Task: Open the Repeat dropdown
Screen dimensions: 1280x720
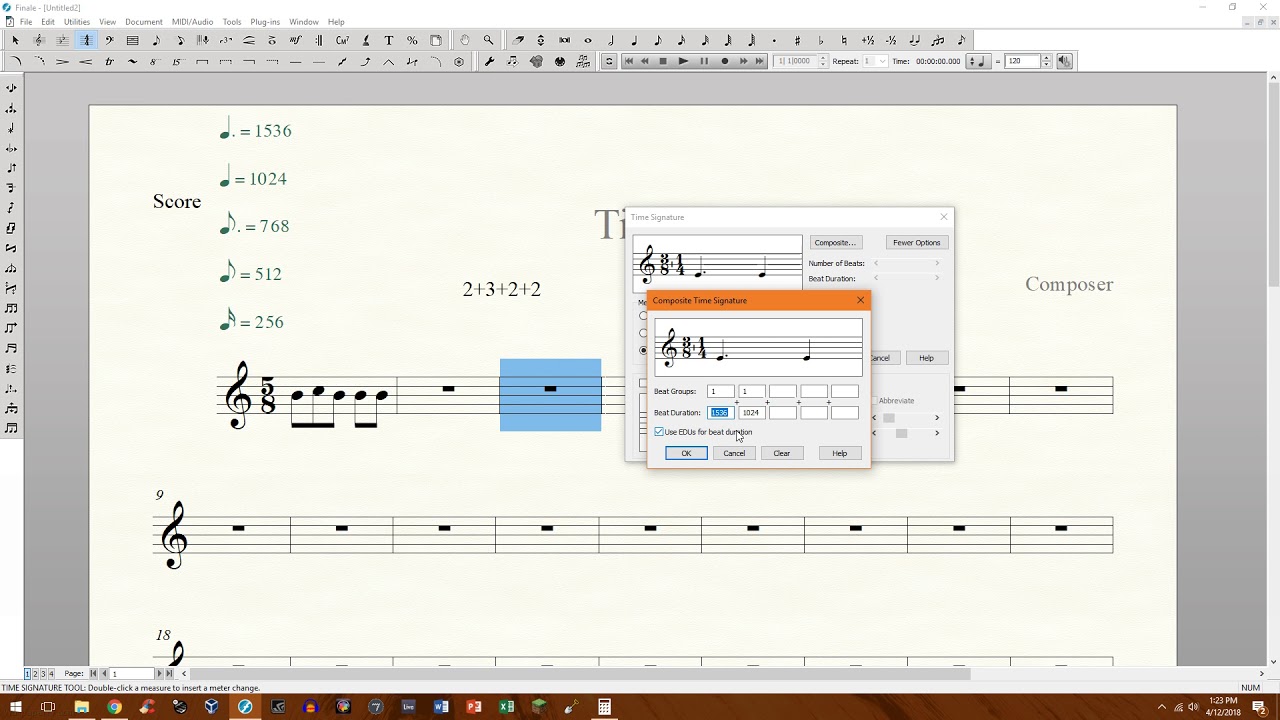Action: click(876, 61)
